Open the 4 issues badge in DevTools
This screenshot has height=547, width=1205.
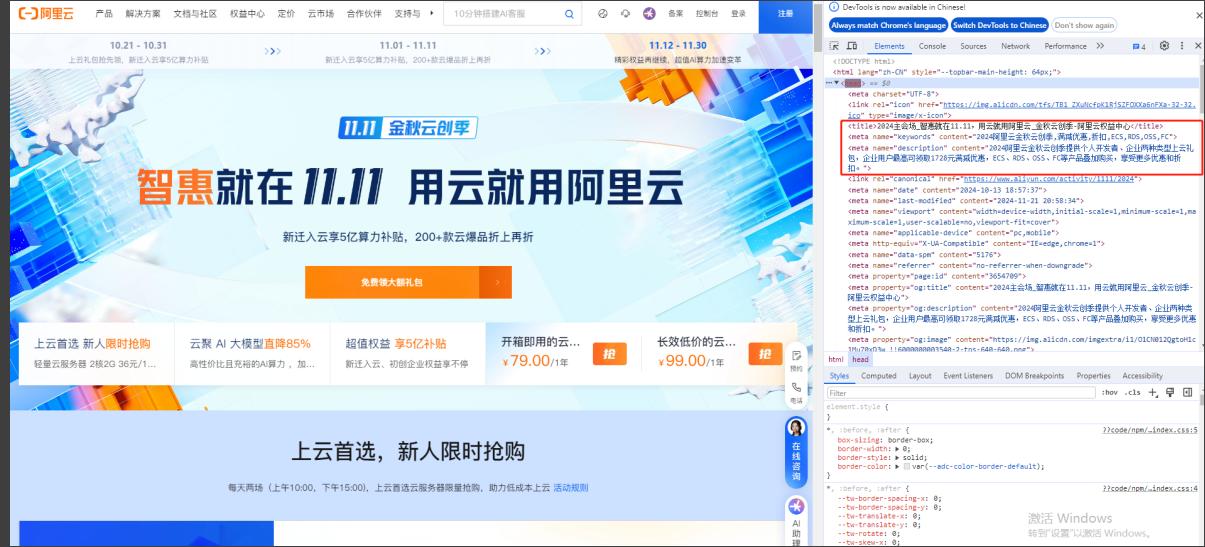[1139, 46]
